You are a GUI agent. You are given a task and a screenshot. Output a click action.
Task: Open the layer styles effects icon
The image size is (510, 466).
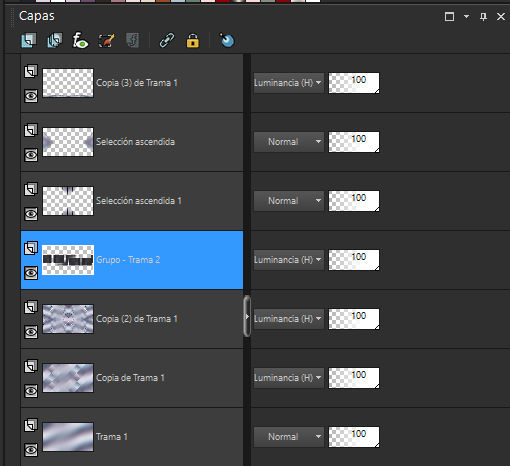click(x=80, y=41)
